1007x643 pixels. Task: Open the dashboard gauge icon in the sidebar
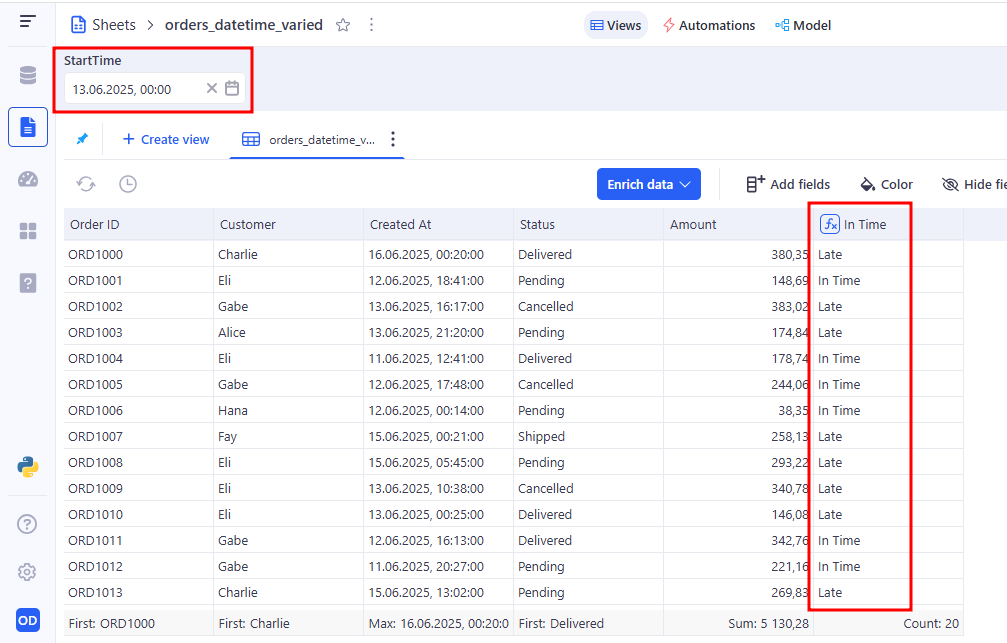(28, 179)
